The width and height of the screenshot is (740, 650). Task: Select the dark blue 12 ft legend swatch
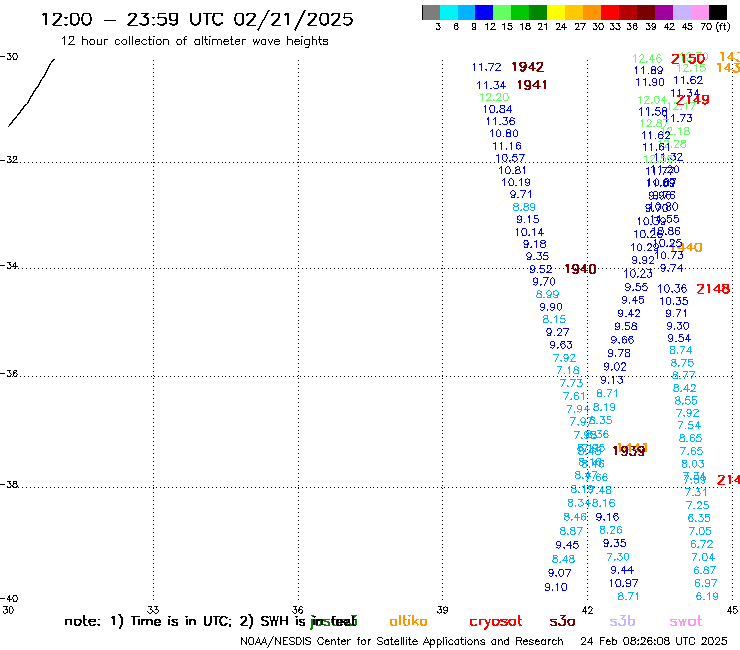coord(485,13)
